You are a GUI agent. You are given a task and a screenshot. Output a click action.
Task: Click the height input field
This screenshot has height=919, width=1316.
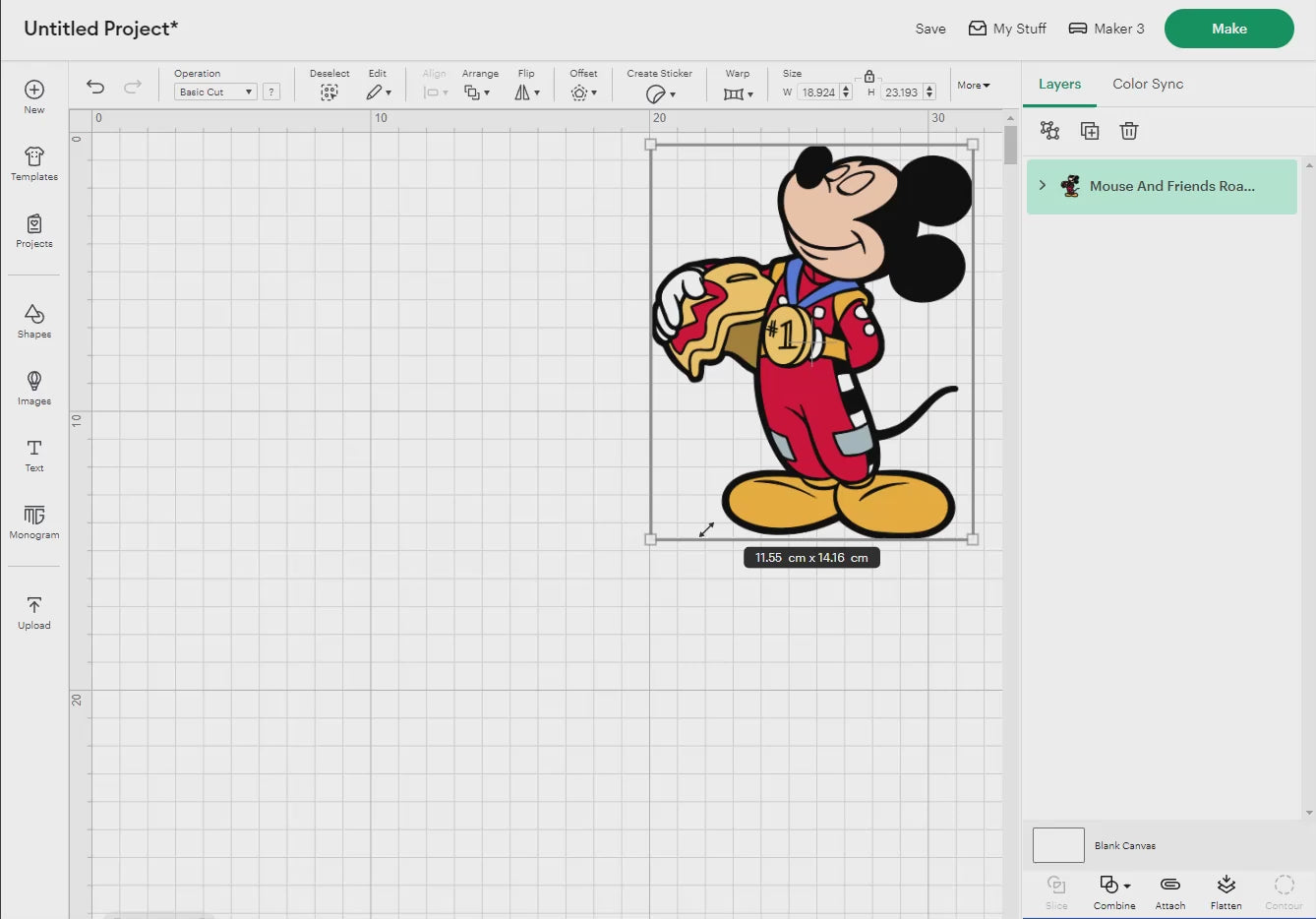pos(901,92)
